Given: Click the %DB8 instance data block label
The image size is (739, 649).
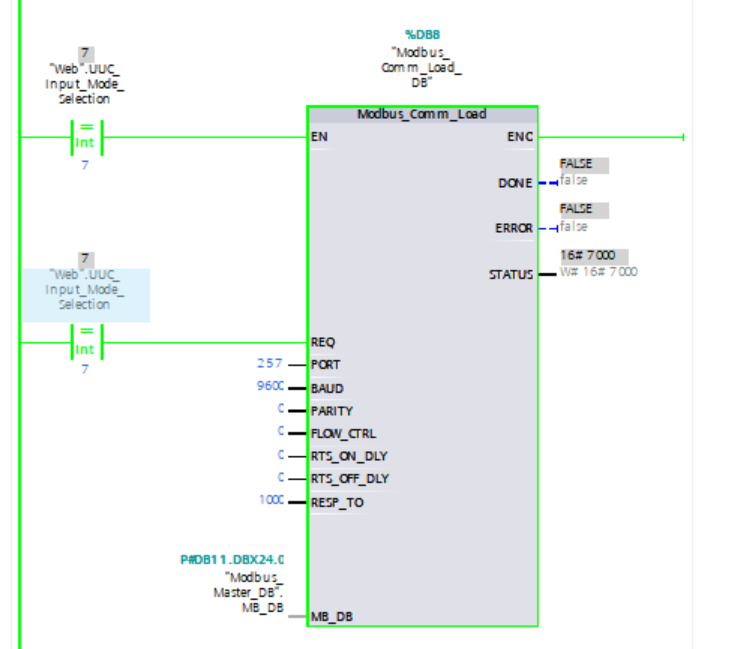Looking at the screenshot, I should [422, 35].
